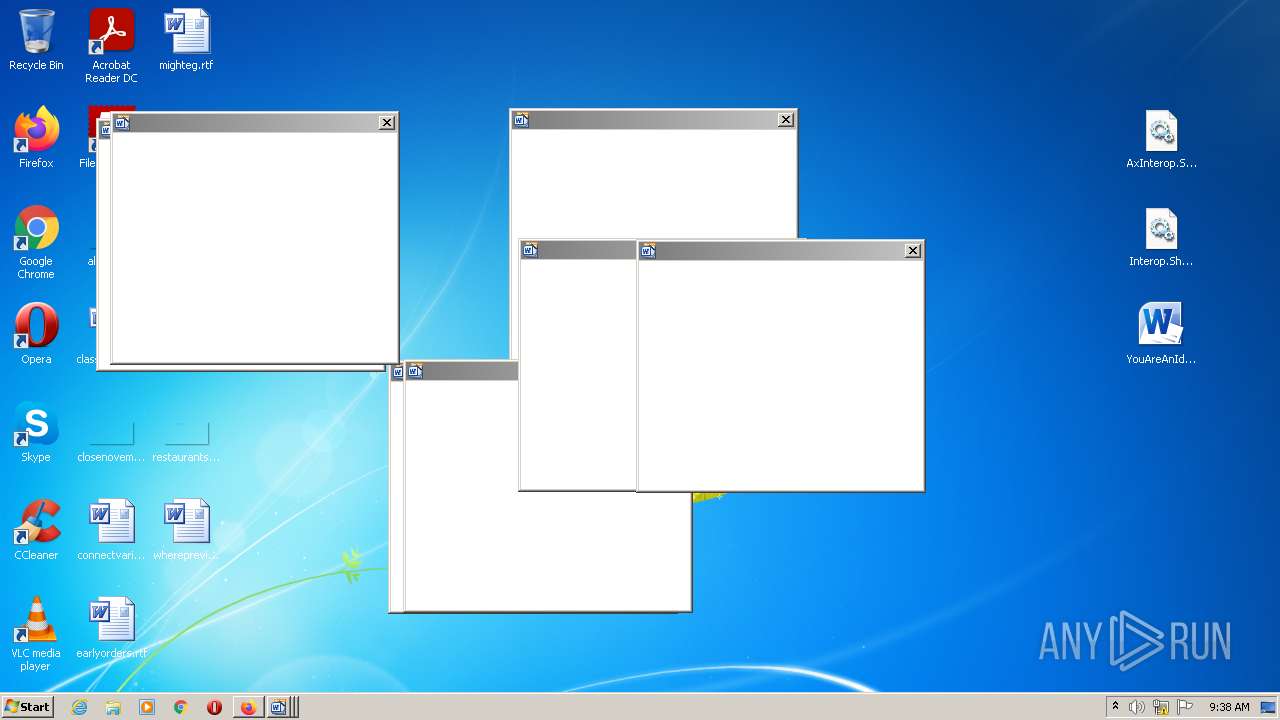Open Action Center flag icon
Image resolution: width=1280 pixels, height=720 pixels.
pyautogui.click(x=1186, y=707)
